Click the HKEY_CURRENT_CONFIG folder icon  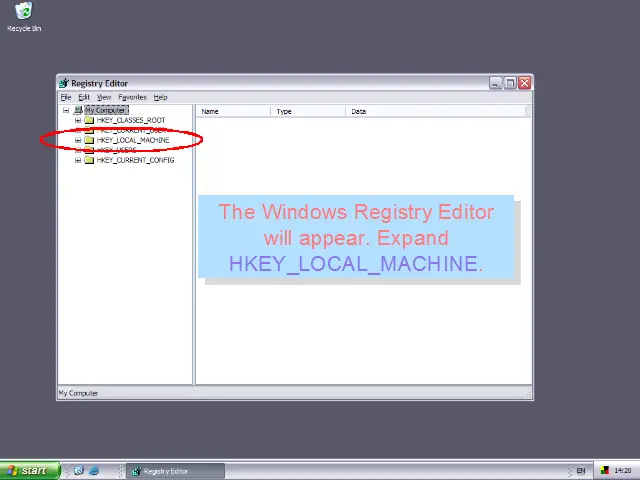[x=89, y=160]
